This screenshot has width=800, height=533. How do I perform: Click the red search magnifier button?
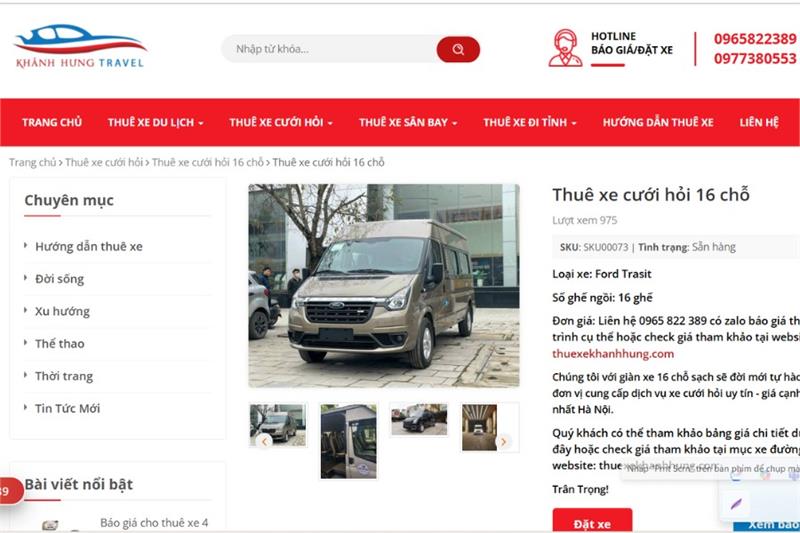[x=458, y=49]
